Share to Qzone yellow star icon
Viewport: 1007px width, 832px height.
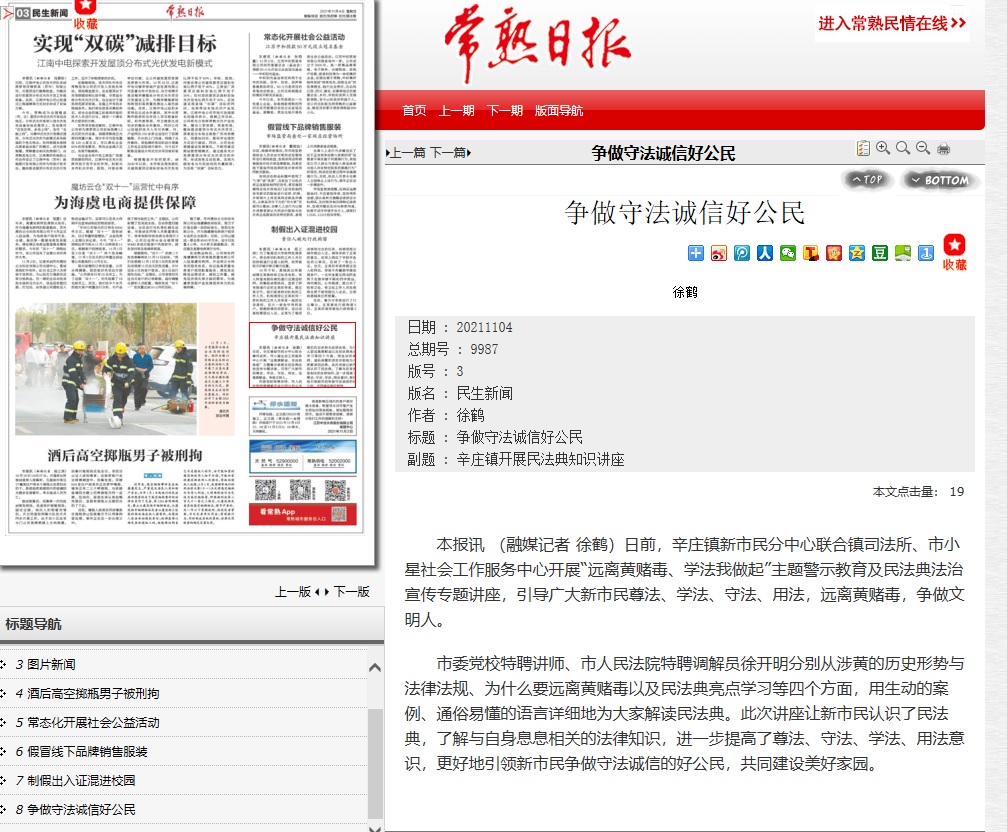pyautogui.click(x=857, y=253)
